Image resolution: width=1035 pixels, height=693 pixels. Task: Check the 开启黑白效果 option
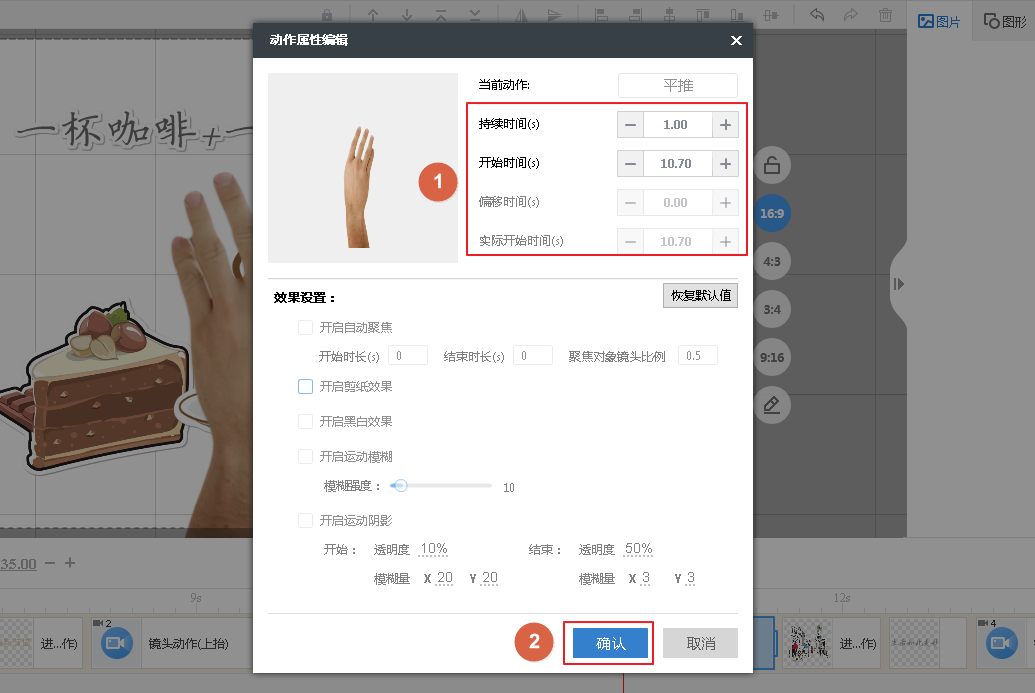point(304,421)
